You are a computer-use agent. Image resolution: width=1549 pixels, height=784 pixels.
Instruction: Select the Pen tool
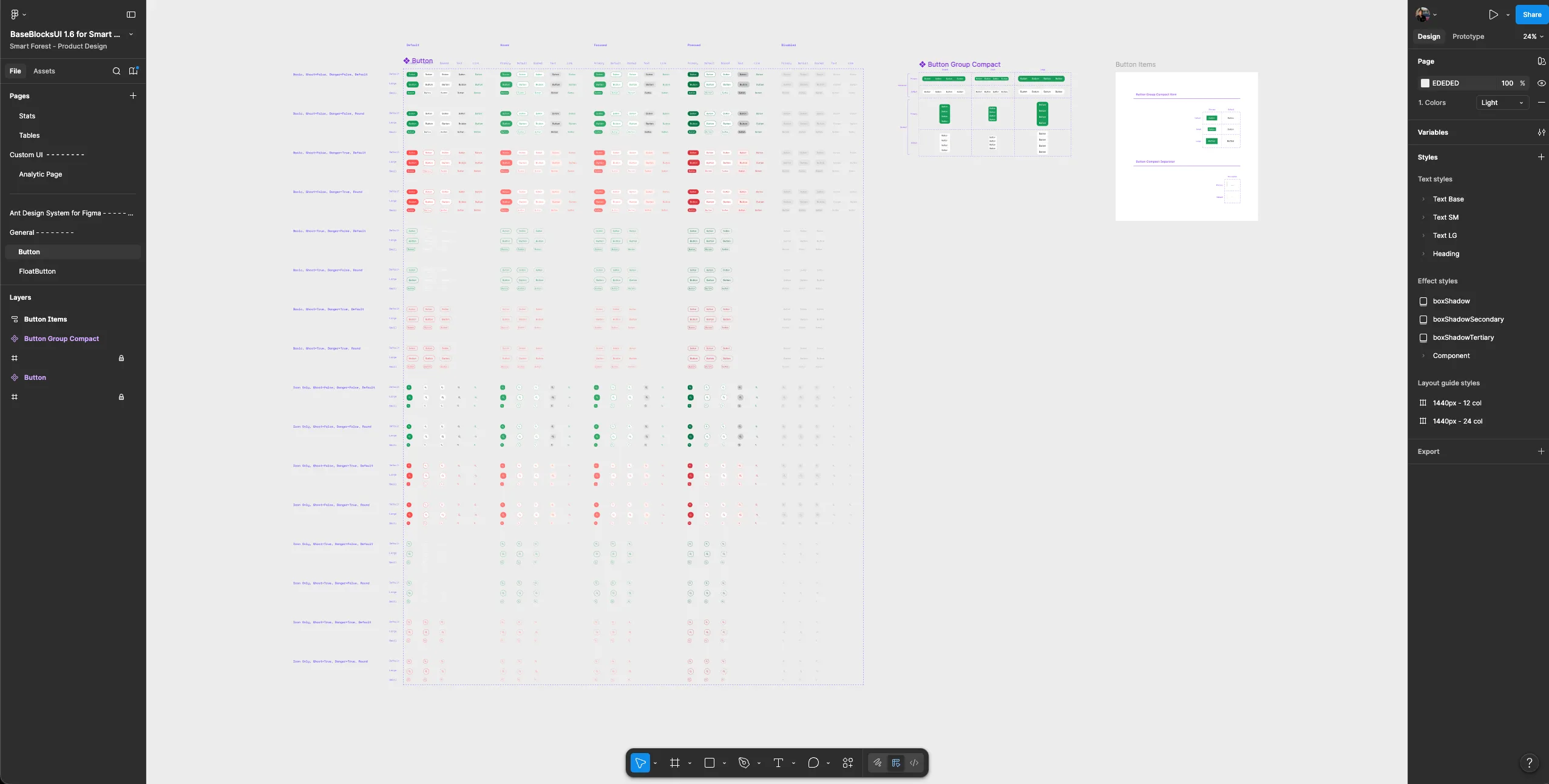point(744,763)
